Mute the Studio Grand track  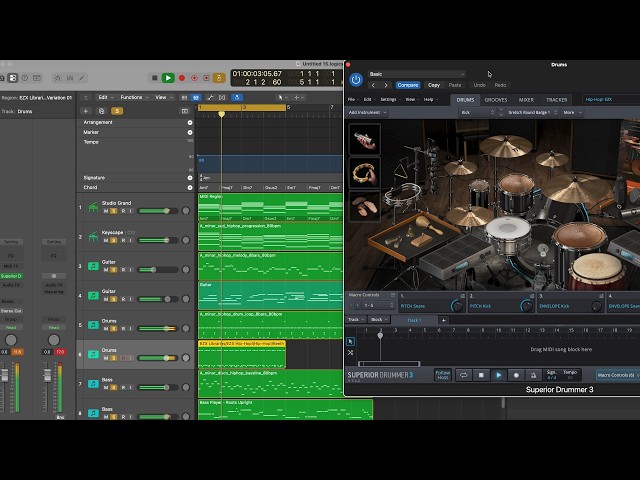[106, 211]
